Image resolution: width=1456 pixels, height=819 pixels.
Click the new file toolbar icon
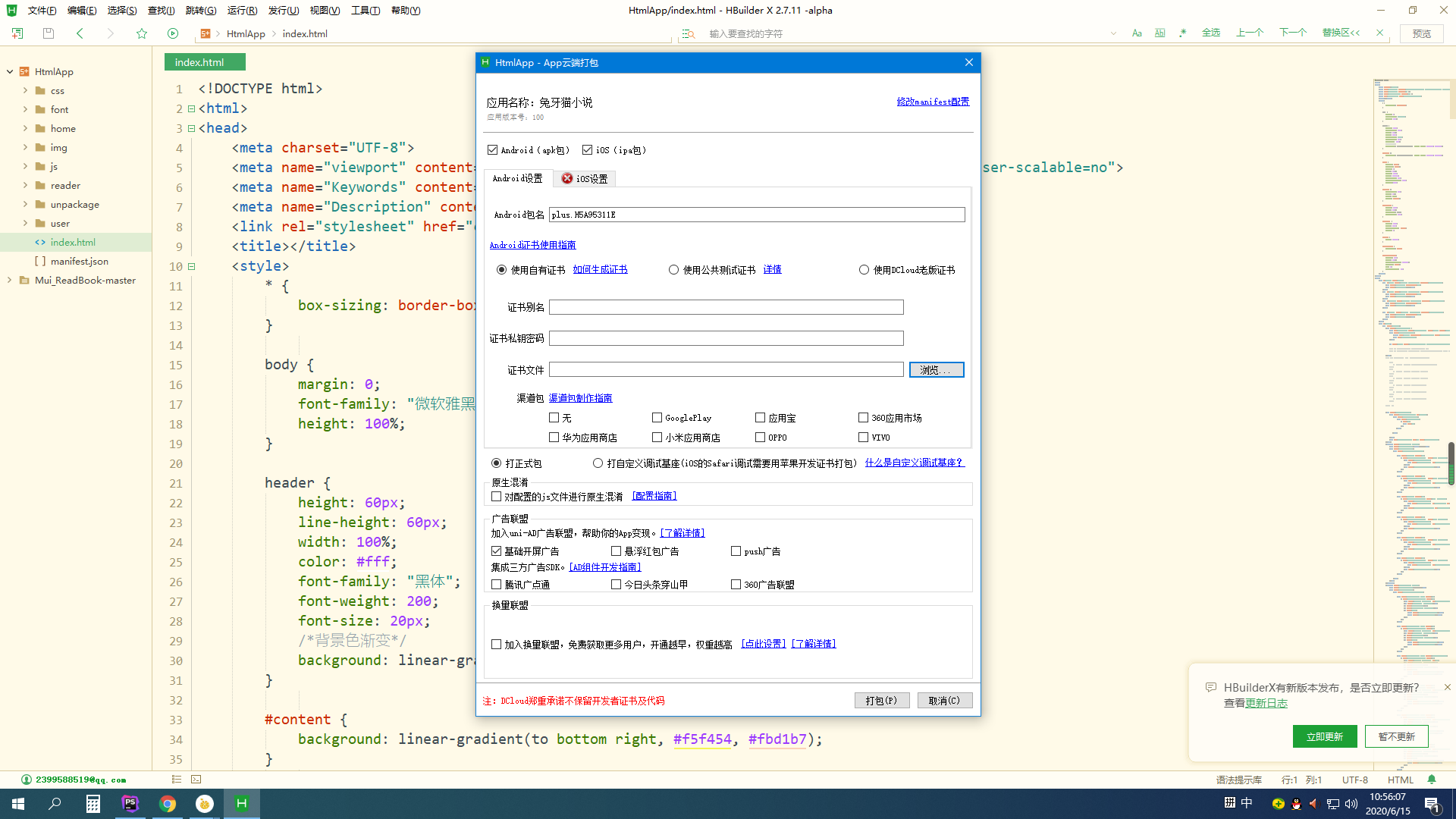click(17, 33)
